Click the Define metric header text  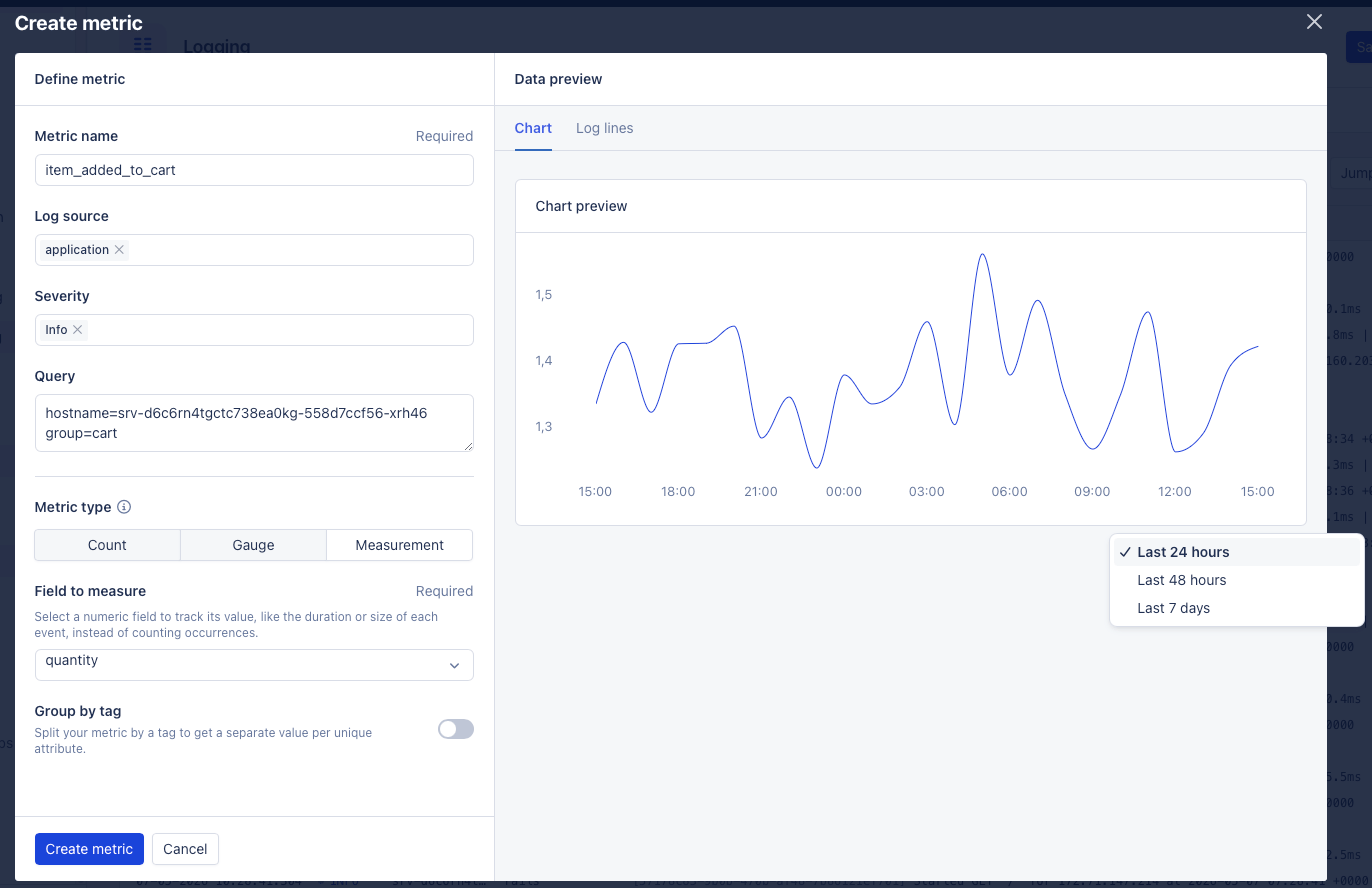coord(80,79)
